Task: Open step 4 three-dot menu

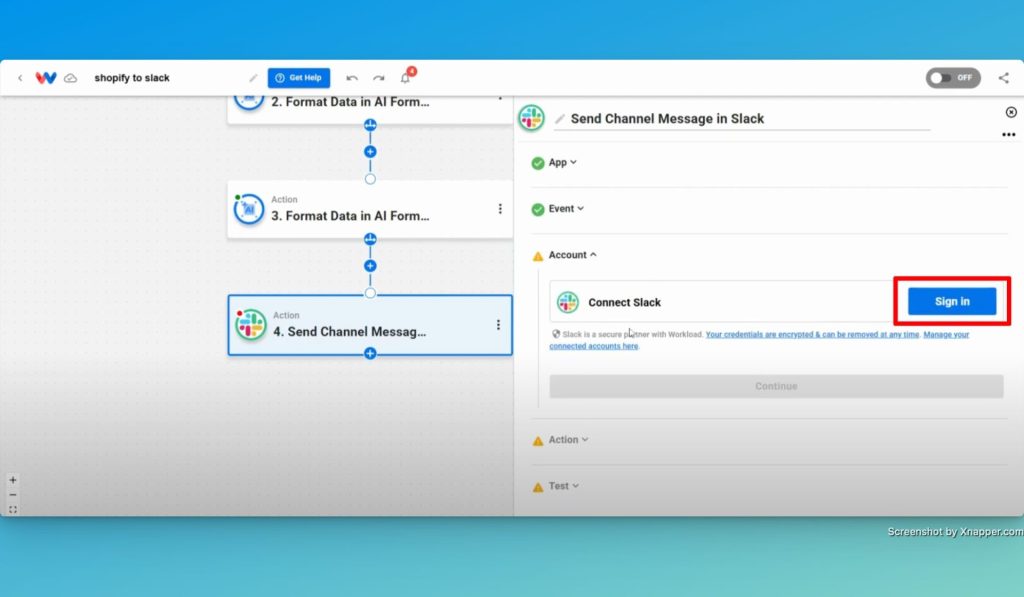Action: coord(498,325)
